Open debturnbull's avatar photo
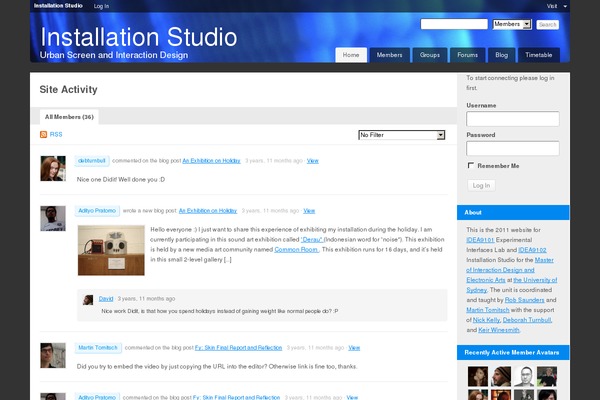 pyautogui.click(x=53, y=168)
